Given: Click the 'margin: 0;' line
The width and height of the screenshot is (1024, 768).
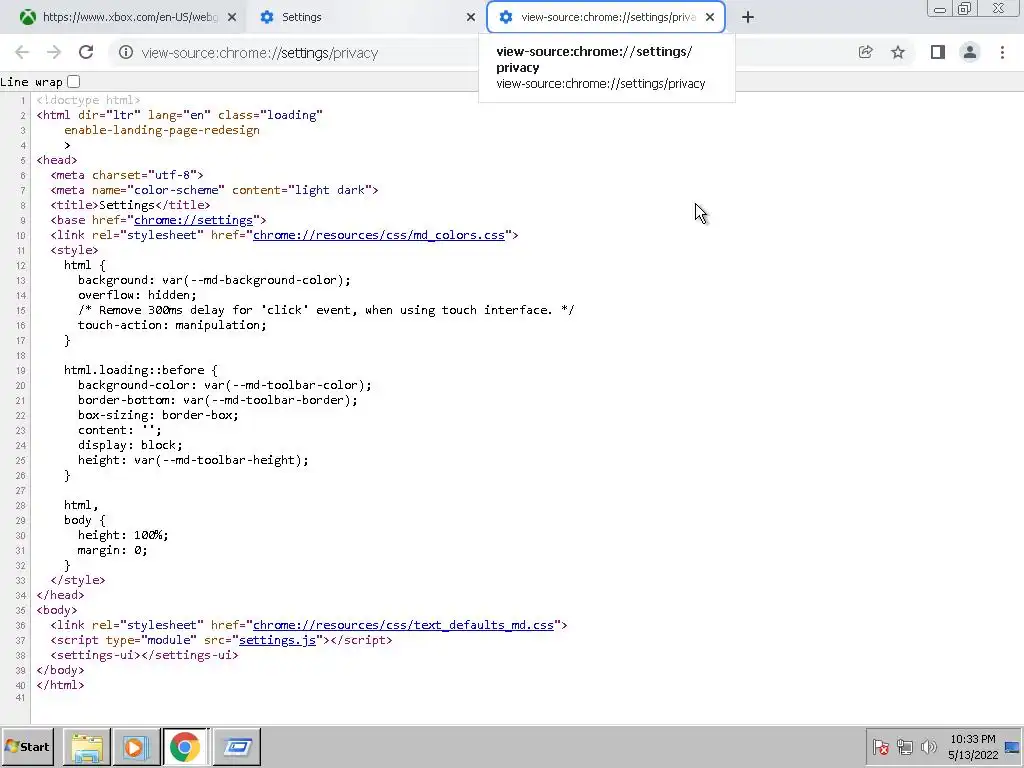Looking at the screenshot, I should [112, 551].
